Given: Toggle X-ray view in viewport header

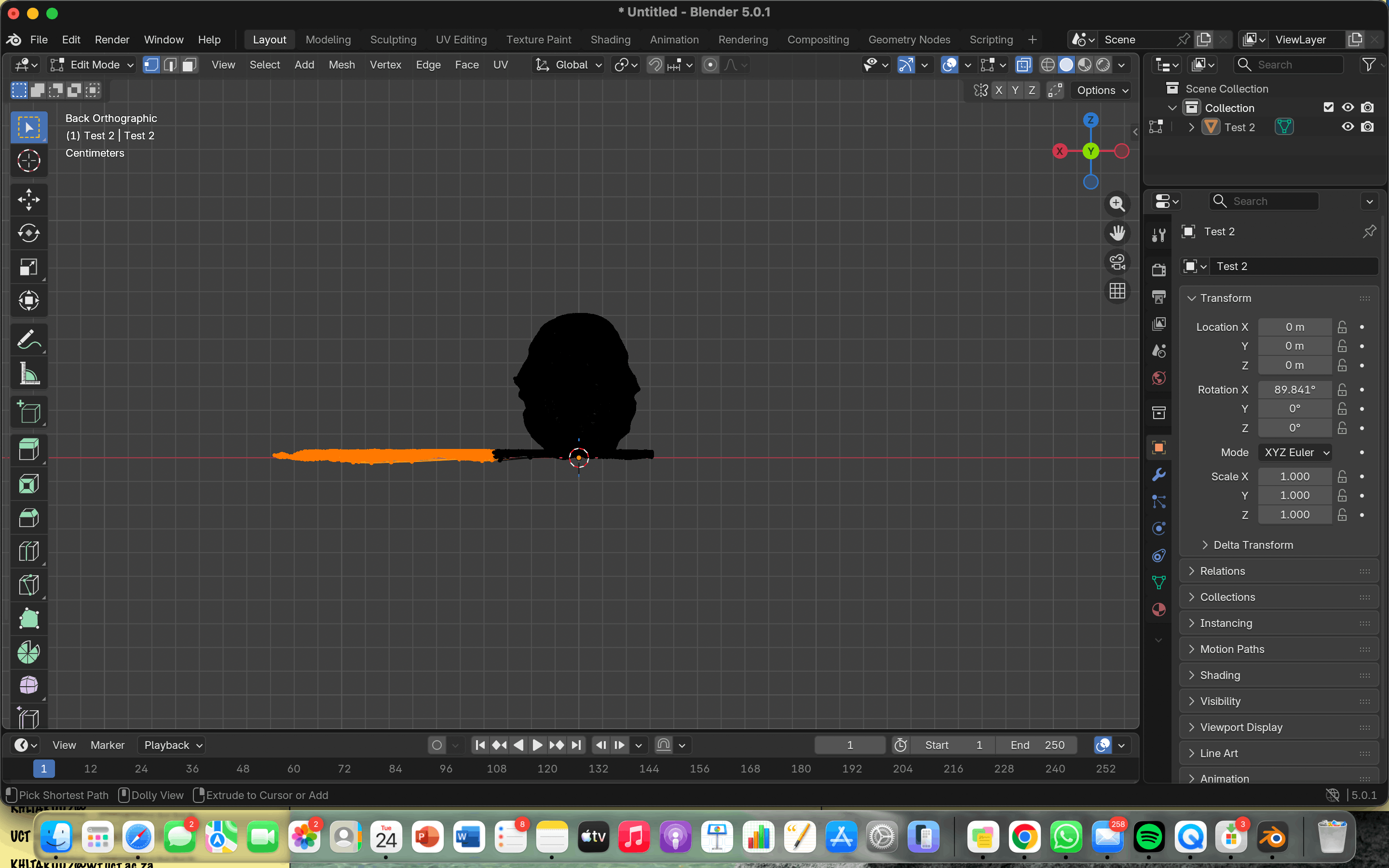Looking at the screenshot, I should coord(1023,65).
